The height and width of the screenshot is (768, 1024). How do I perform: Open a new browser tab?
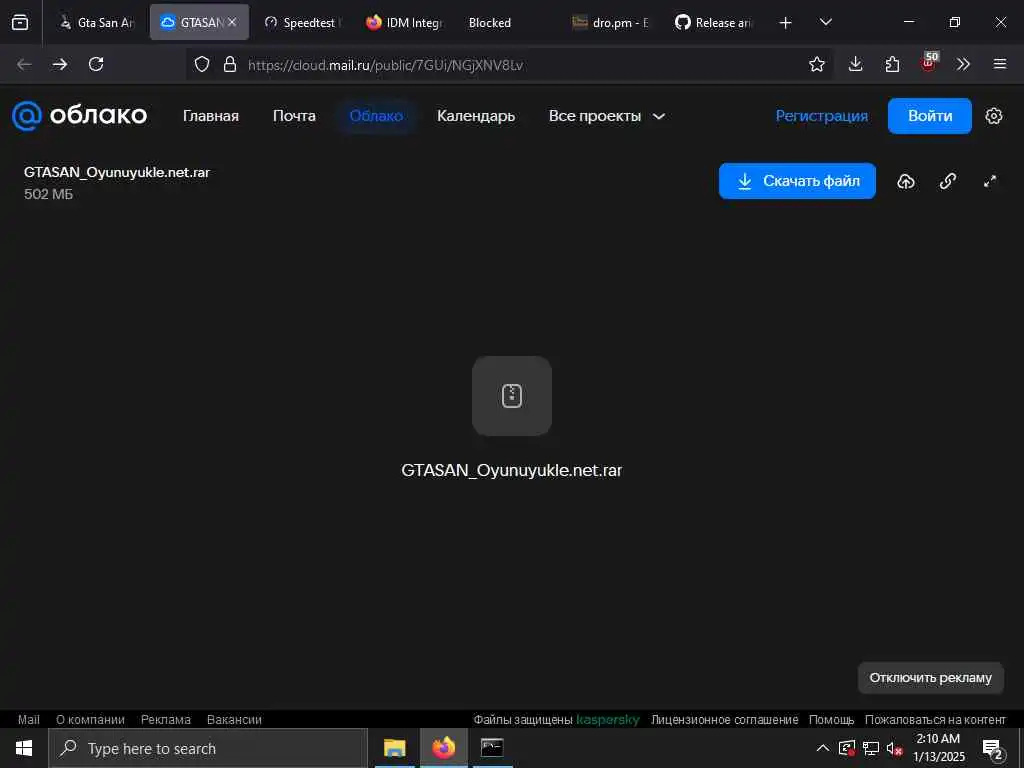[786, 23]
